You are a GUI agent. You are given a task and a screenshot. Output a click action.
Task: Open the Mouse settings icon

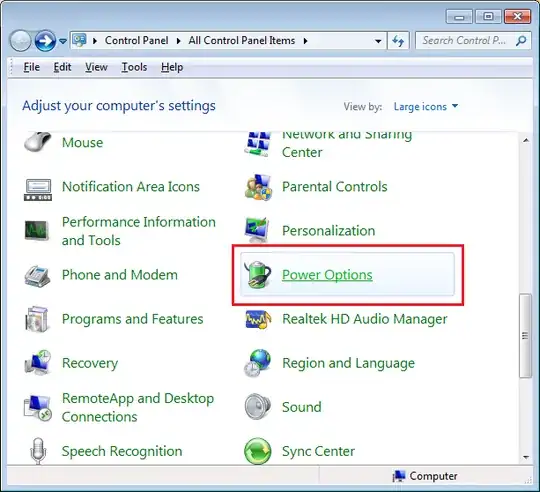38,142
